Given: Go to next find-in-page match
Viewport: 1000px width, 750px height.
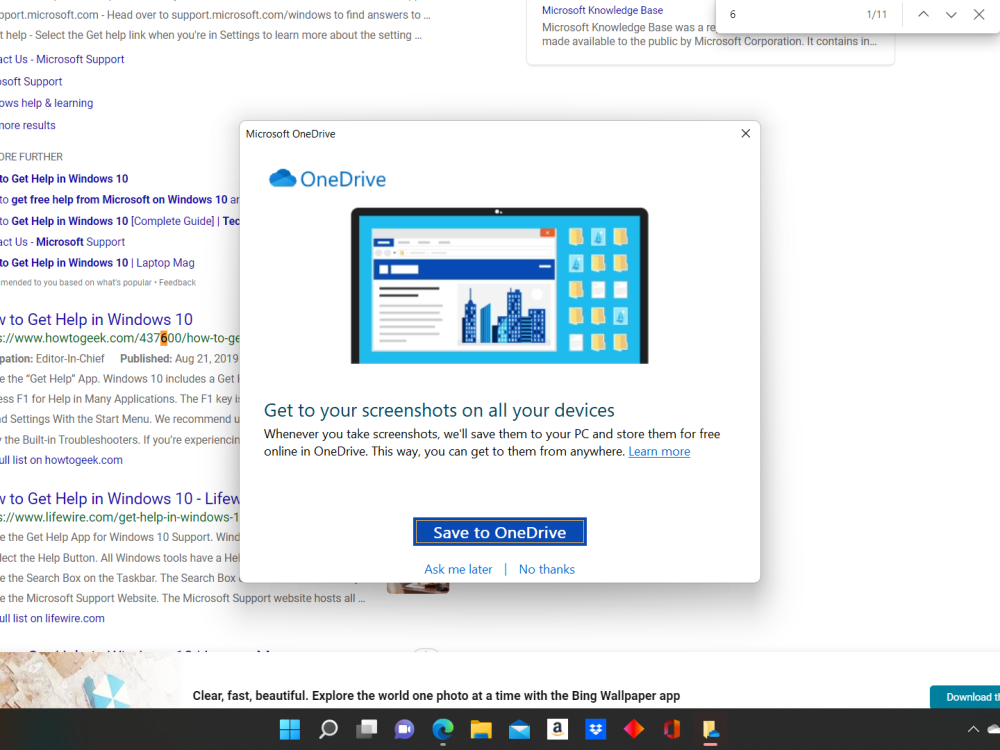Looking at the screenshot, I should pos(951,14).
